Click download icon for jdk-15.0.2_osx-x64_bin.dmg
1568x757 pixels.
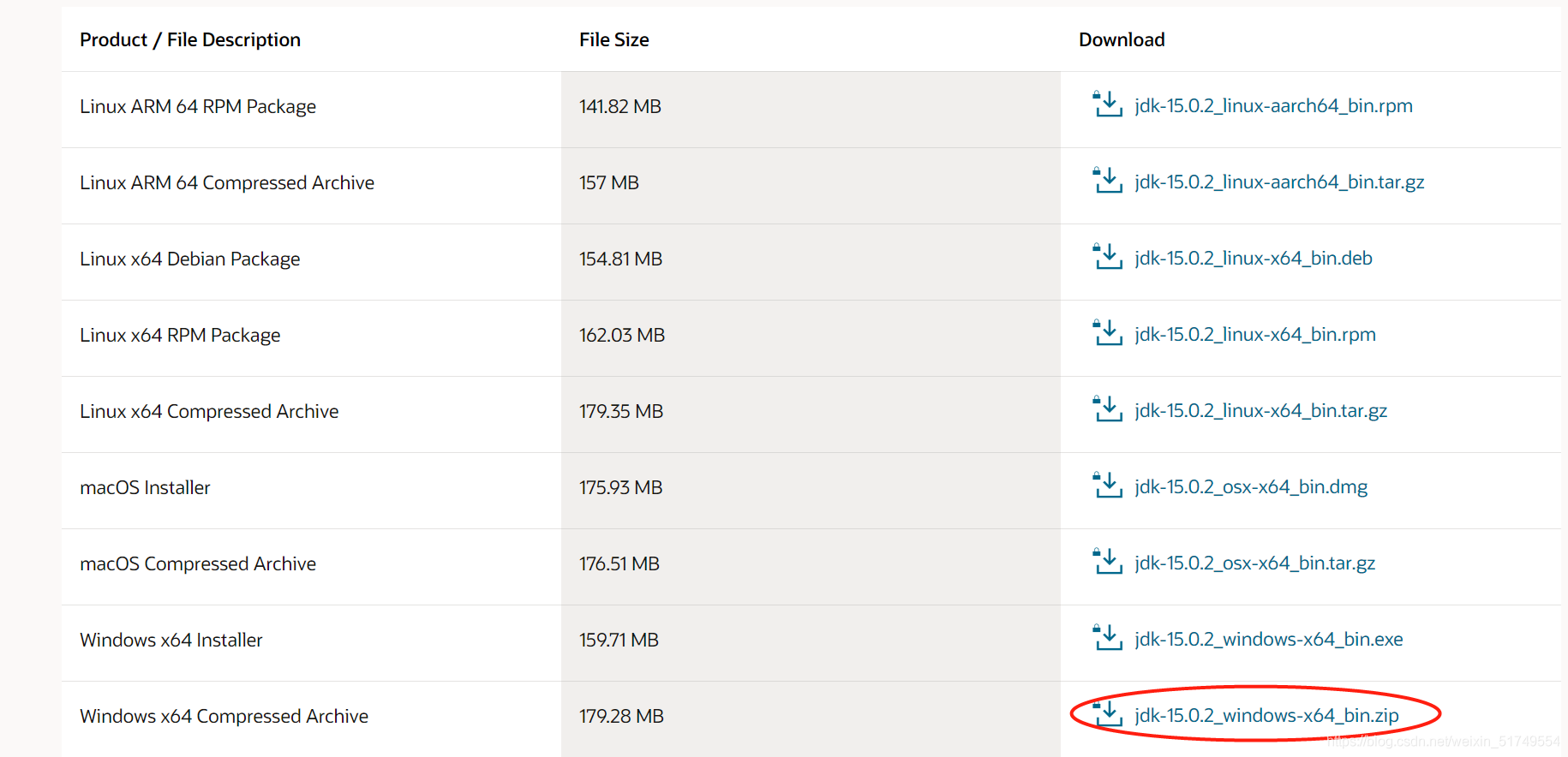(x=1107, y=486)
